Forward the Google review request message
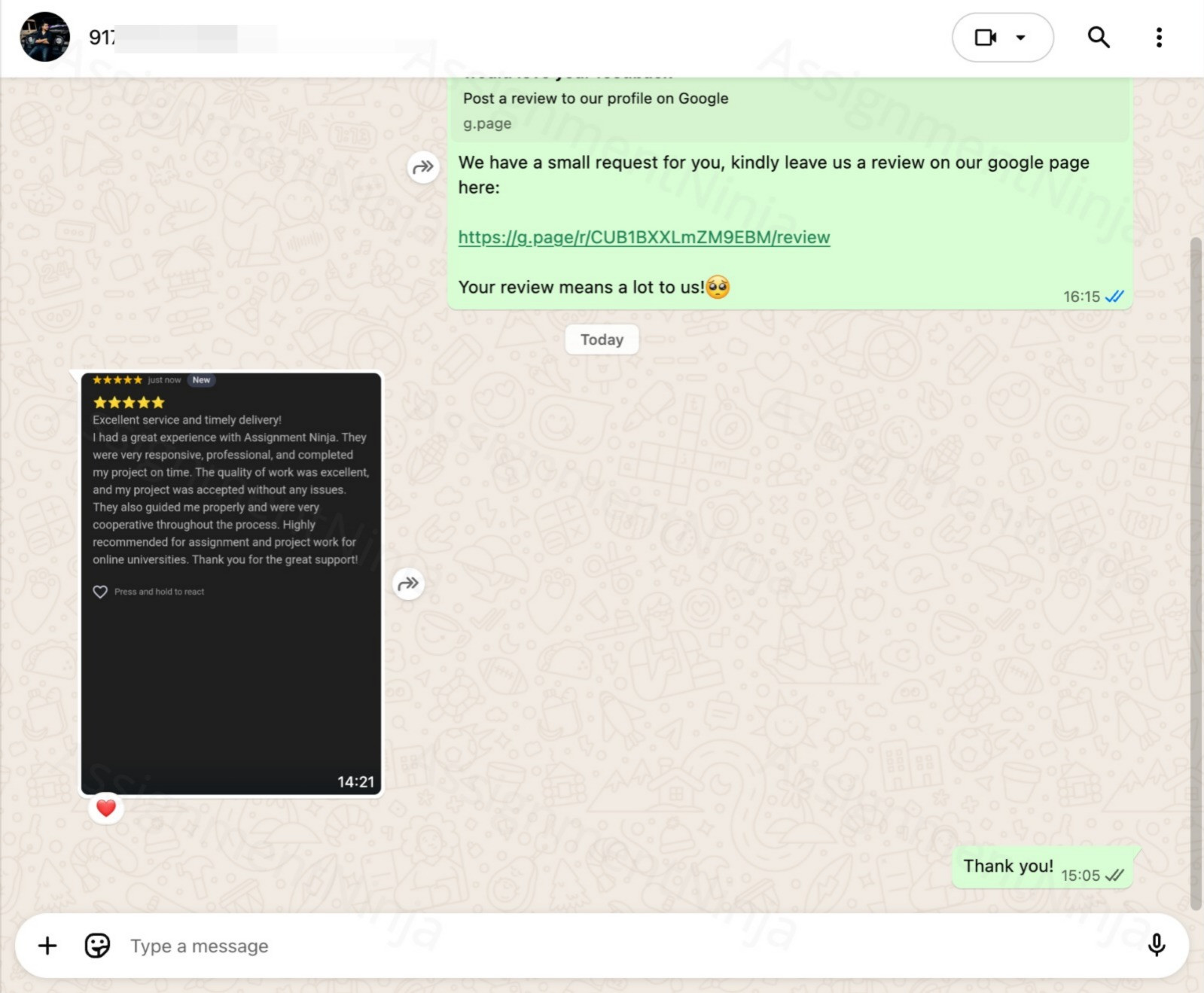The width and height of the screenshot is (1204, 993). [423, 166]
